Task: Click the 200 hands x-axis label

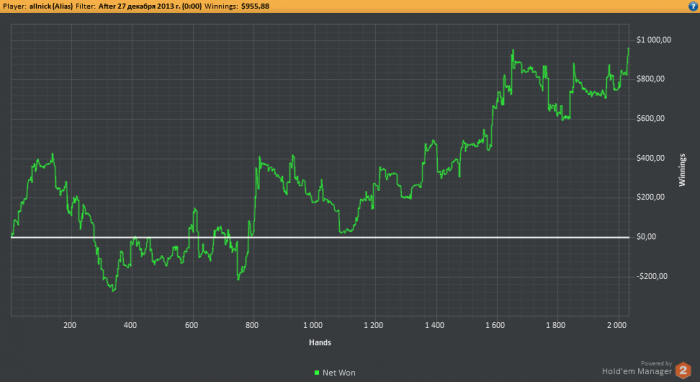Action: (70, 325)
